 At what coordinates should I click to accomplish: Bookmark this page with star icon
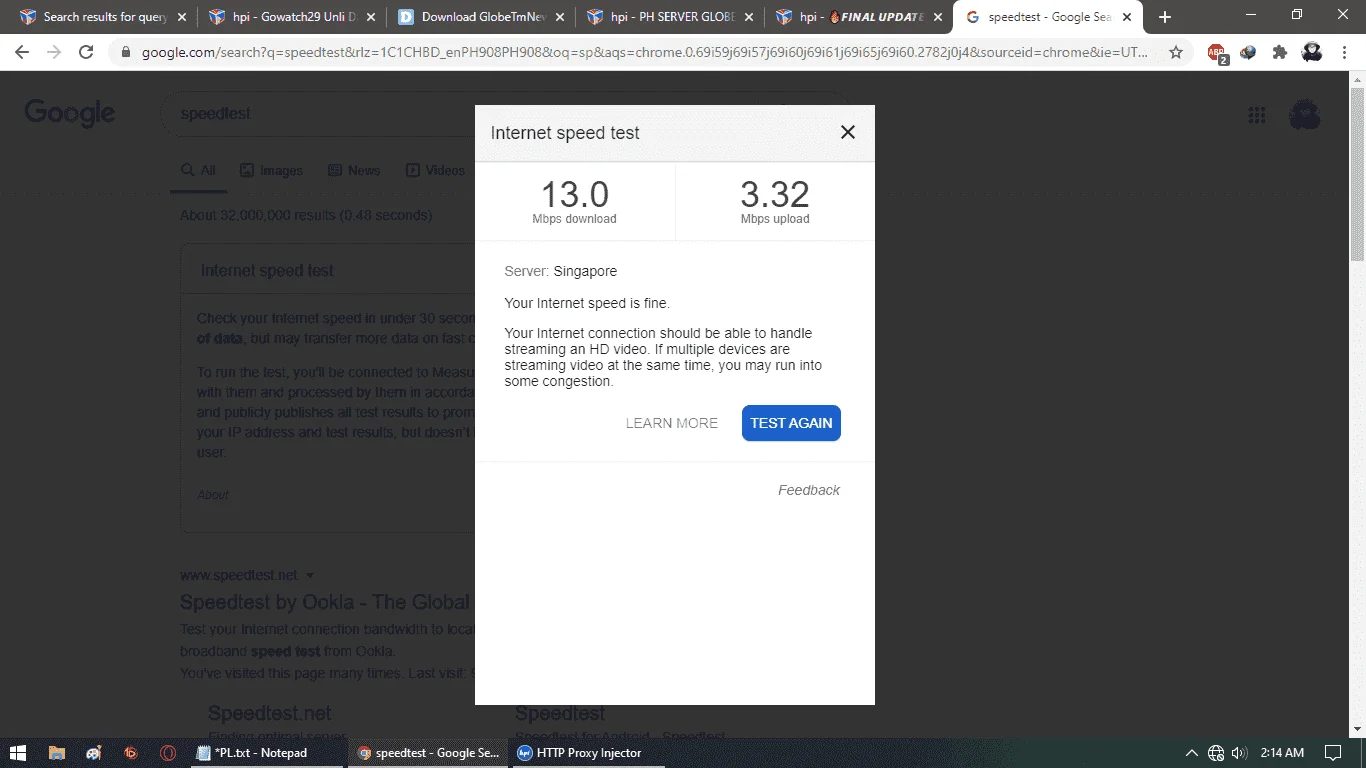[1176, 52]
